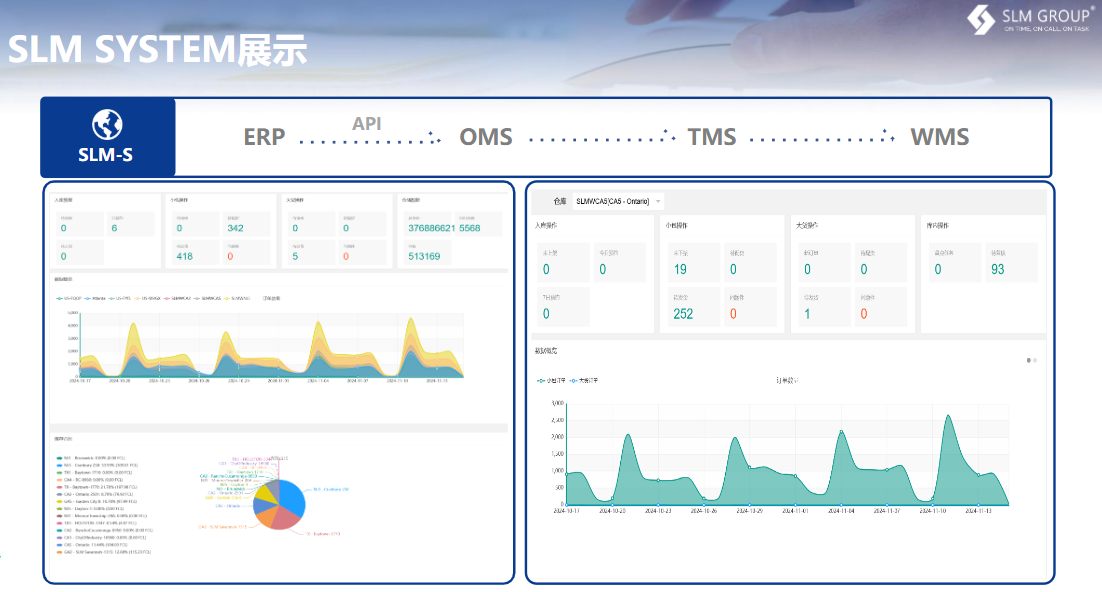Click the value 6 card in the left dashboard
The height and width of the screenshot is (592, 1102).
(x=131, y=224)
